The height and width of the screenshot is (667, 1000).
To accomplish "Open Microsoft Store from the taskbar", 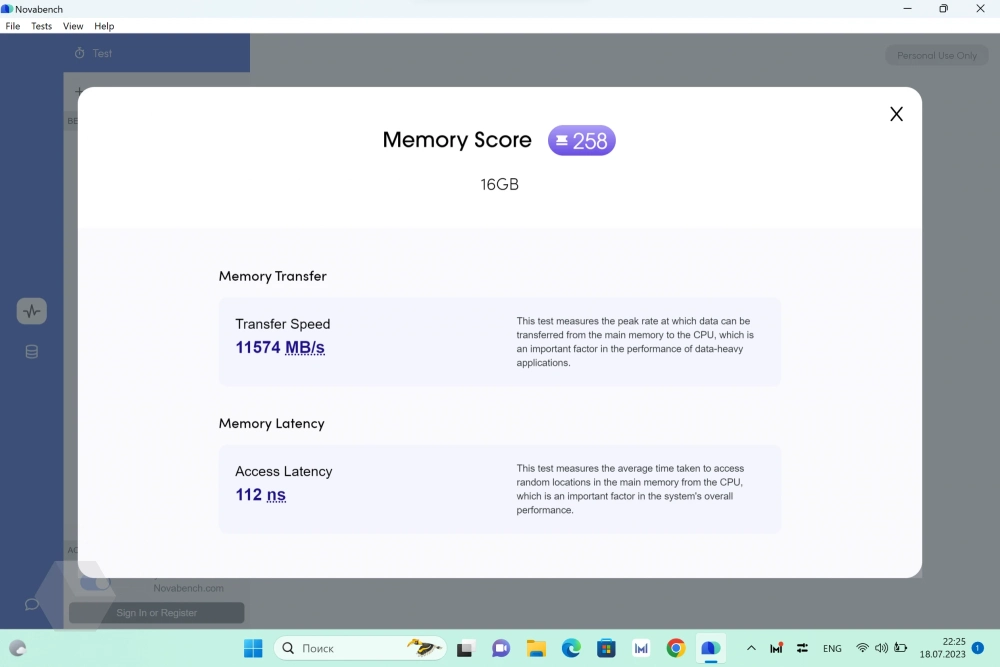I will point(606,648).
